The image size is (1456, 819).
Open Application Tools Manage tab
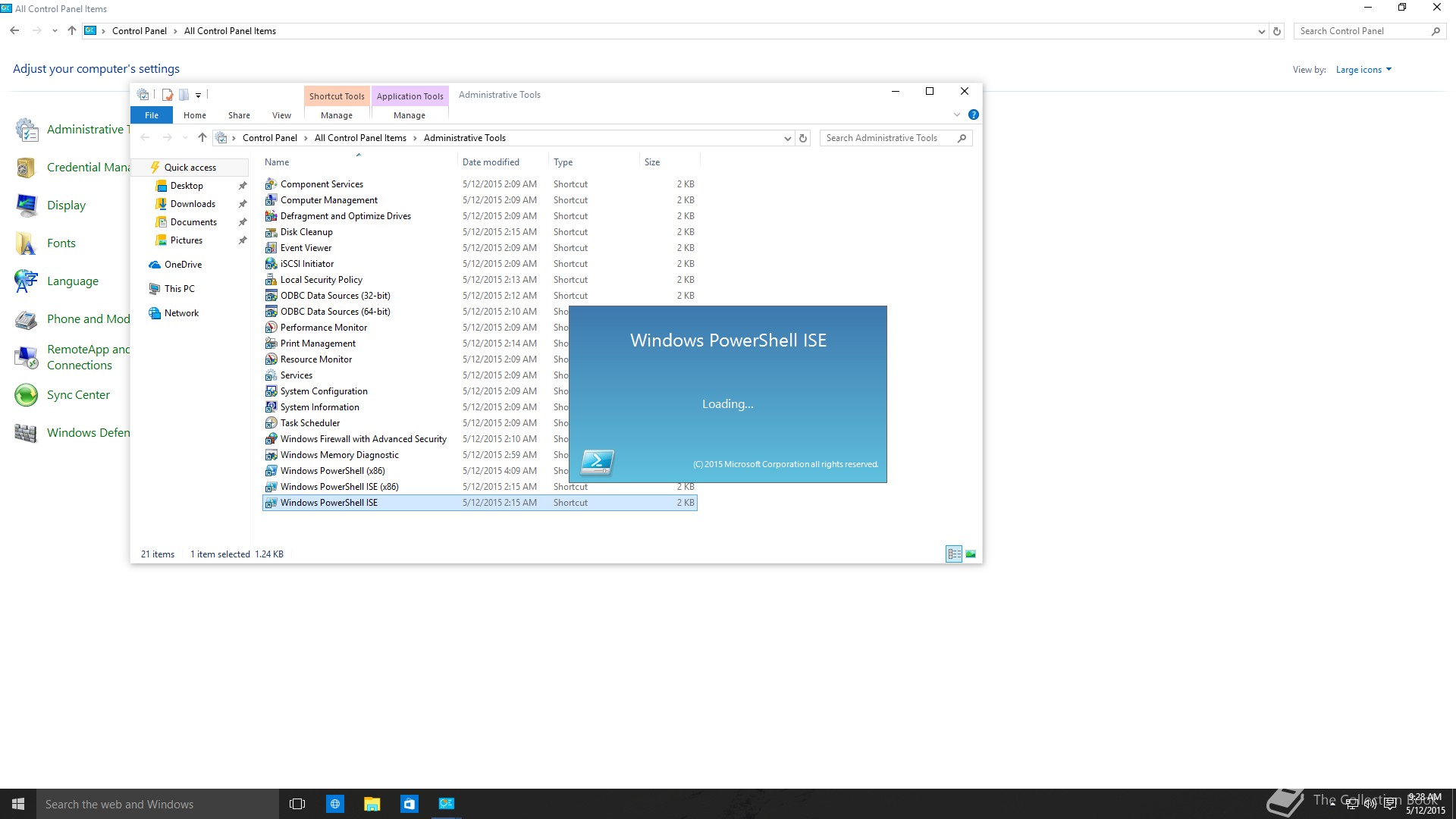409,115
